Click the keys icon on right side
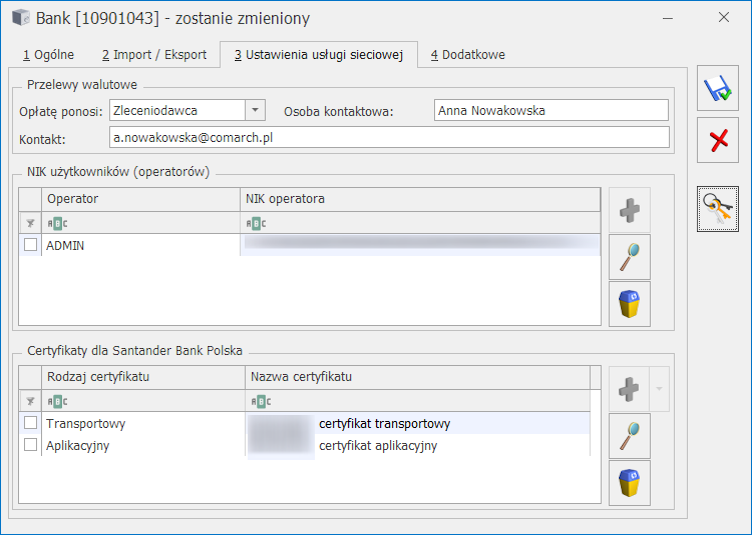The height and width of the screenshot is (536, 753). (x=717, y=208)
